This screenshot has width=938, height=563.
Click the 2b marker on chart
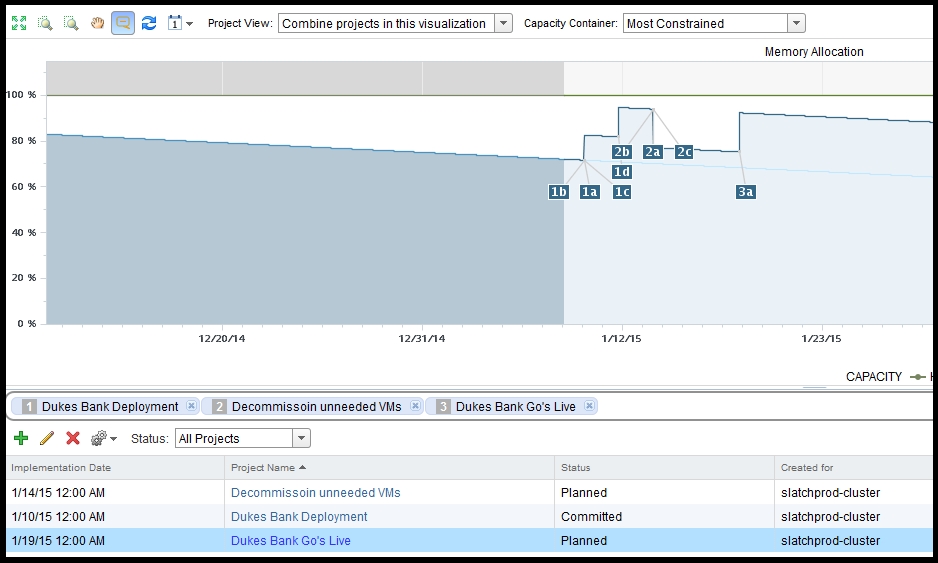[x=622, y=152]
